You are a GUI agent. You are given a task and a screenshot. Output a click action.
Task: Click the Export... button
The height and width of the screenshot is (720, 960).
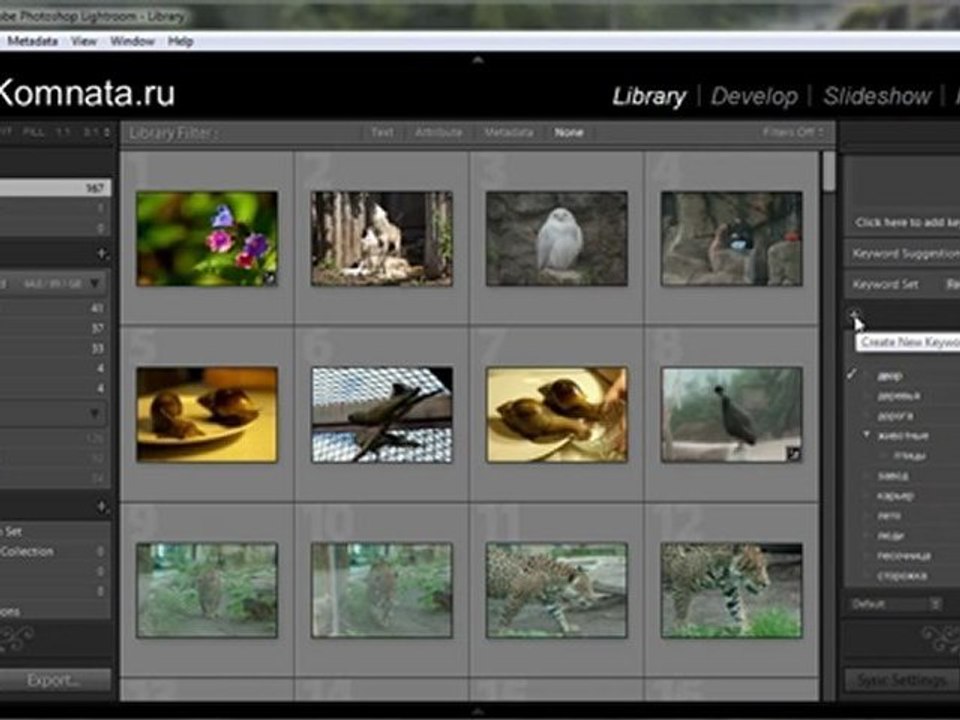[54, 680]
